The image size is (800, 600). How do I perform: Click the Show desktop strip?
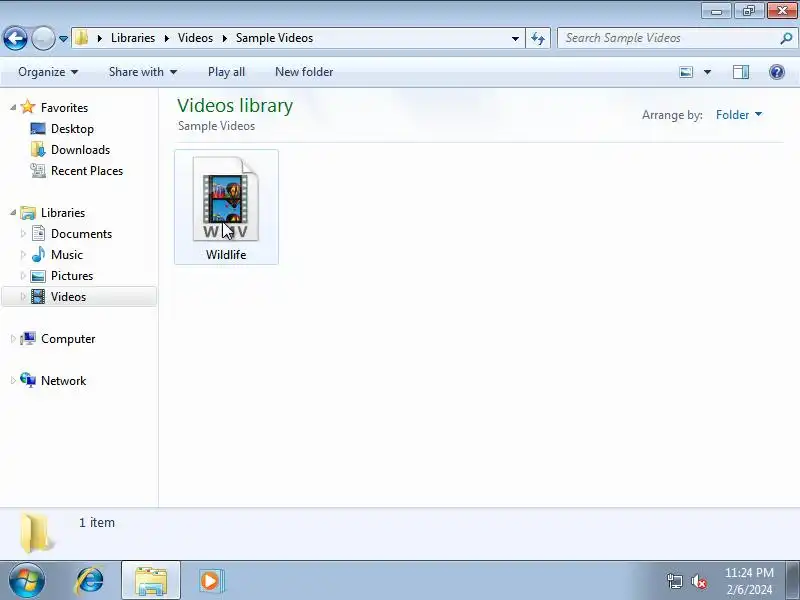click(x=793, y=580)
